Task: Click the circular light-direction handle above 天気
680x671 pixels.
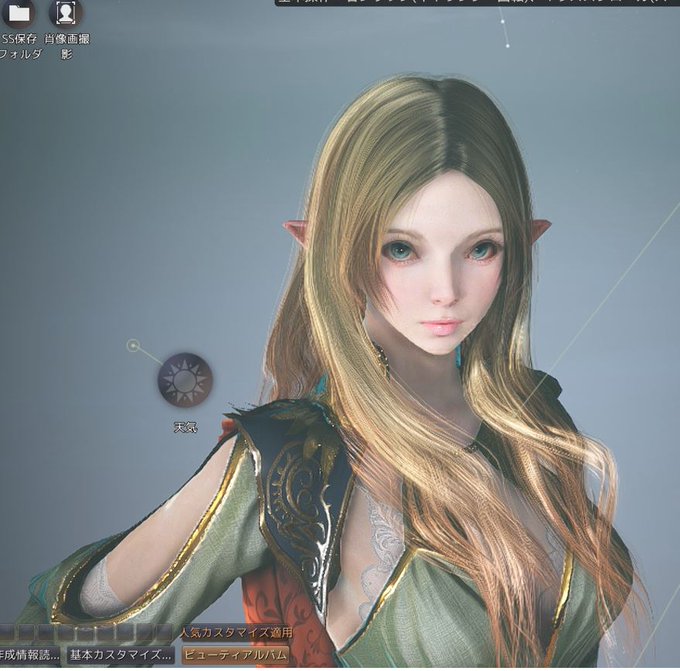Action: click(x=133, y=346)
